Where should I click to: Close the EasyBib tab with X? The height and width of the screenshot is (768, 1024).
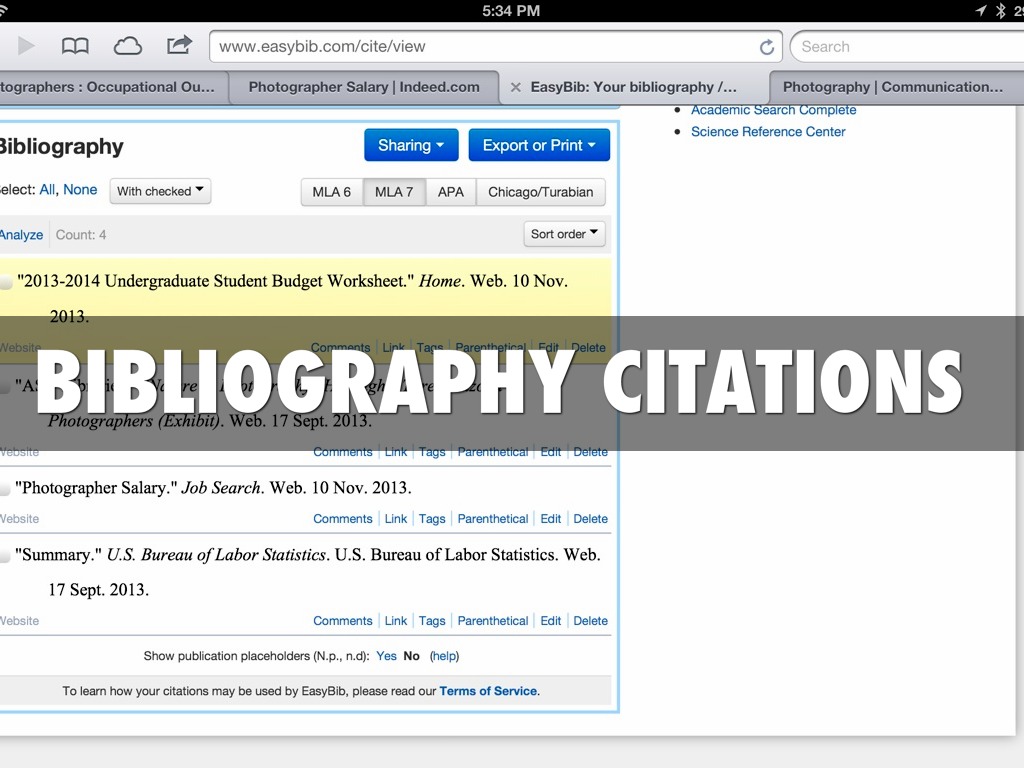click(516, 87)
